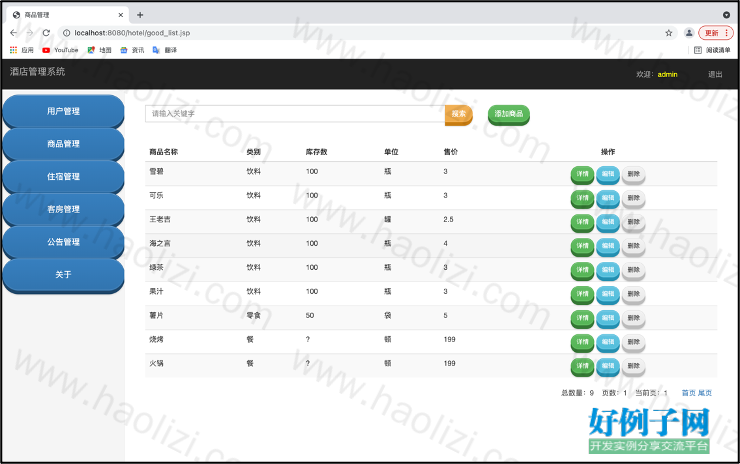Screen dimensions: 740x464
Task: Delete the 雪碧 row
Action: tap(633, 175)
